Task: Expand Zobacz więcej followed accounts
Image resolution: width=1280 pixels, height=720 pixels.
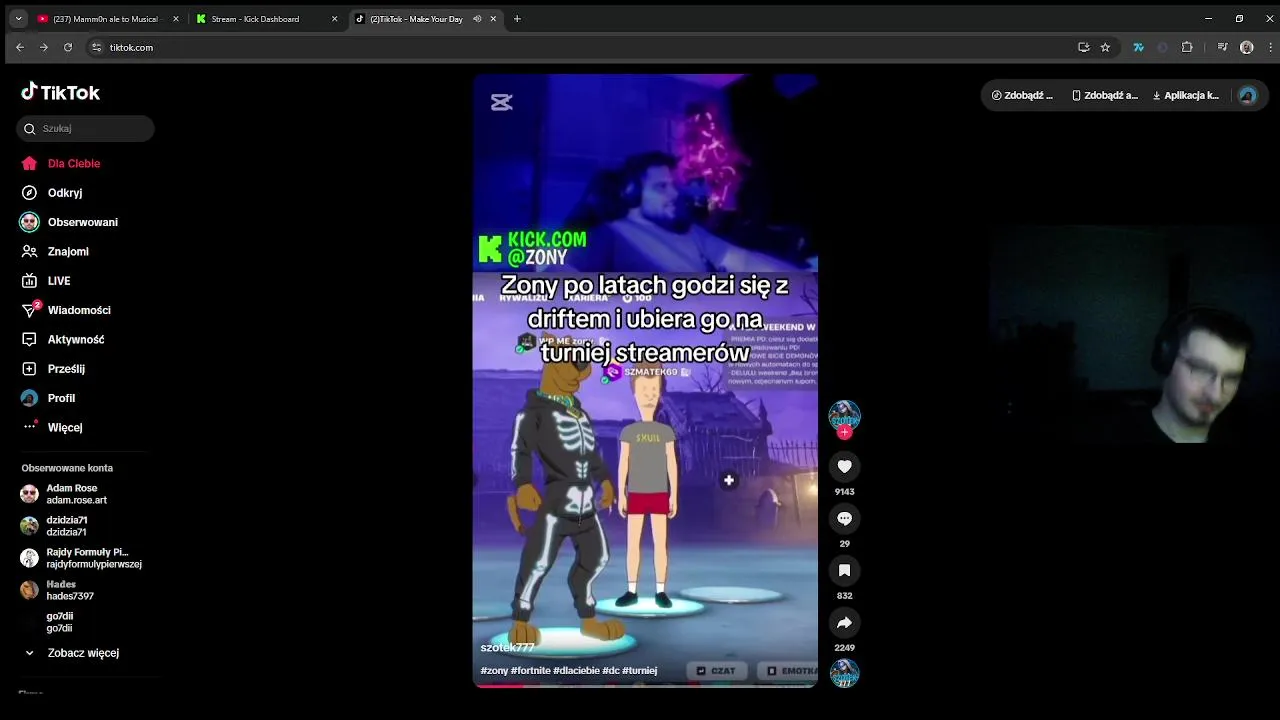Action: (72, 653)
